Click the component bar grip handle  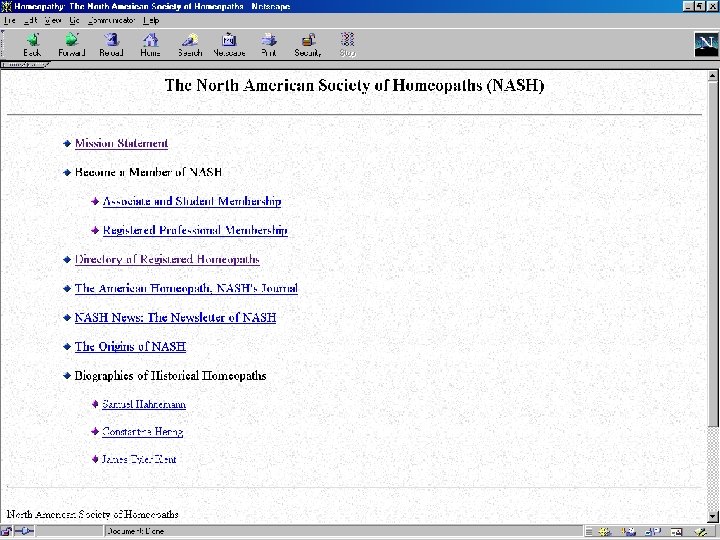[589, 532]
